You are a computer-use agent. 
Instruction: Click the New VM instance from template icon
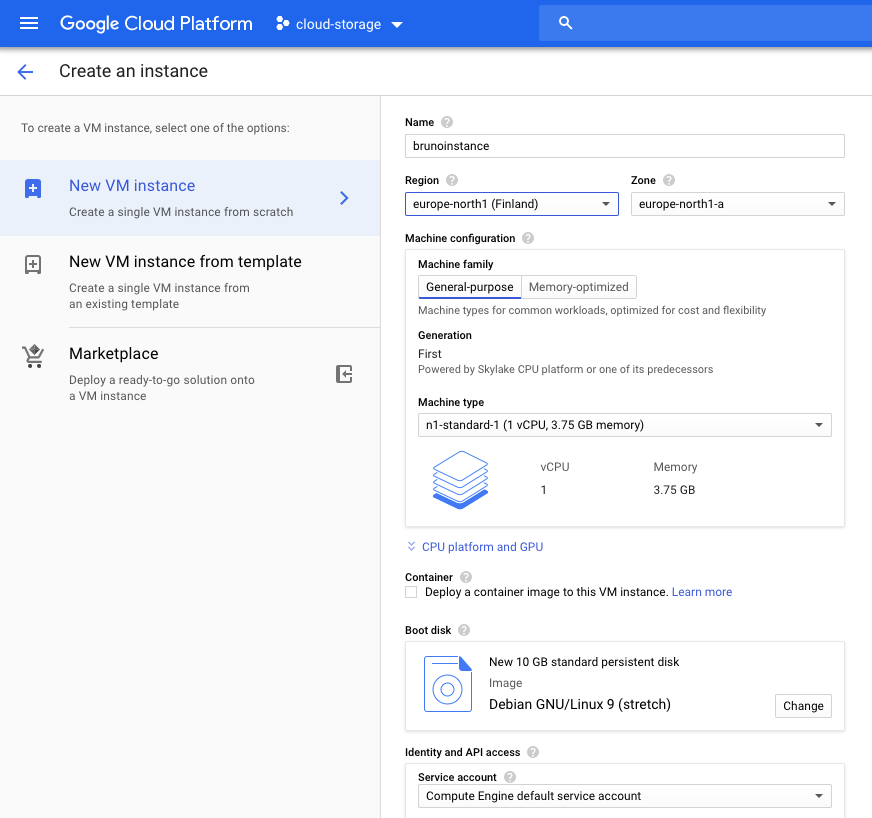point(32,265)
